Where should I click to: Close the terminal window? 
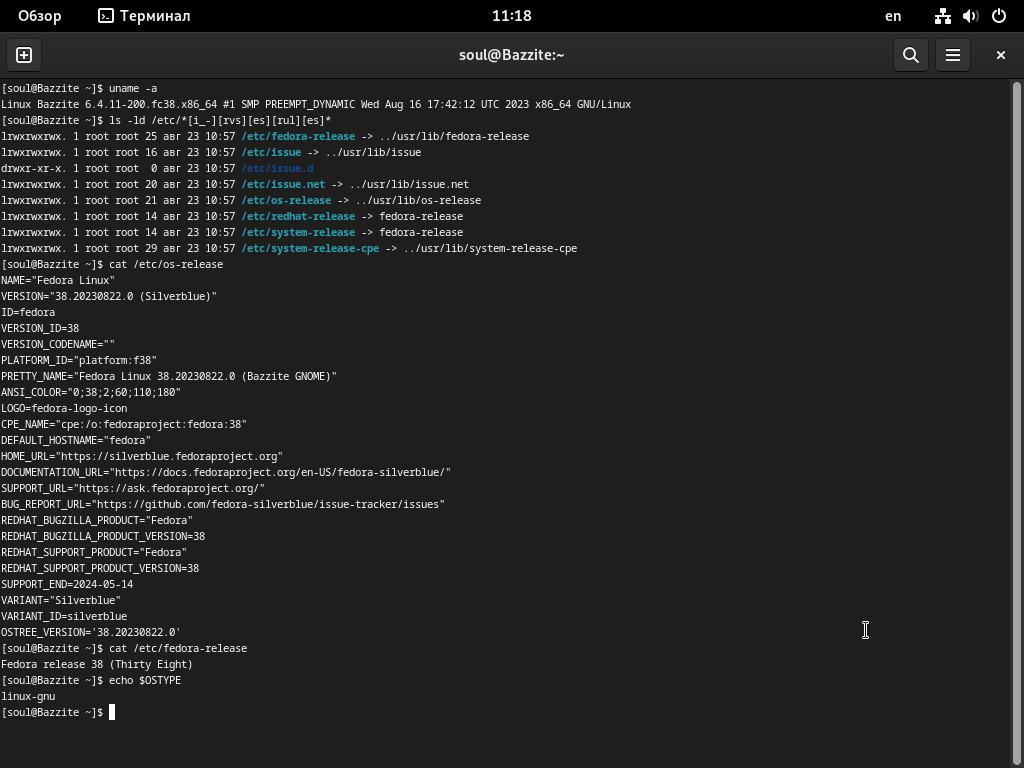[1000, 55]
